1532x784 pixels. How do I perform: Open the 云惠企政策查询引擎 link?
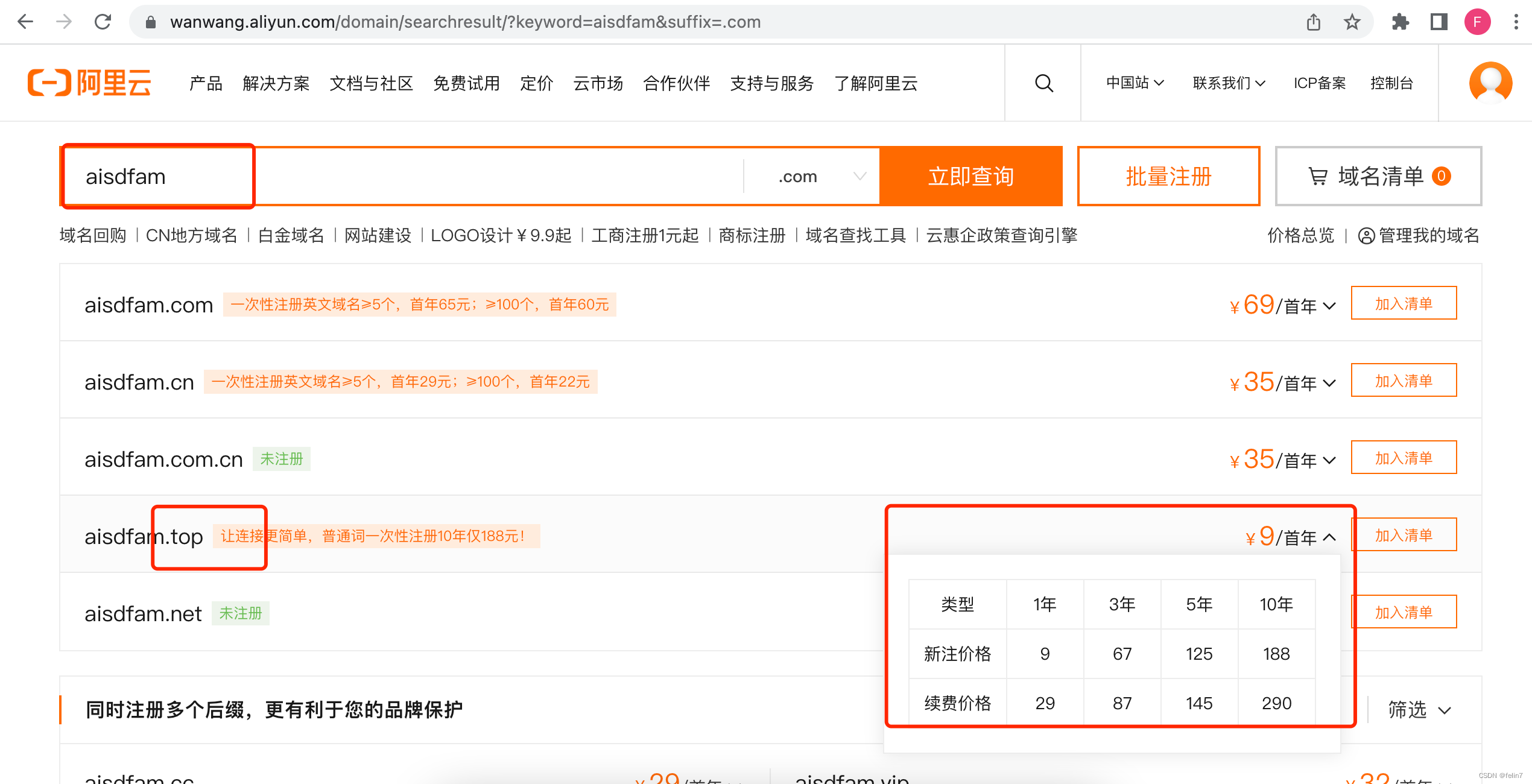coord(1001,235)
